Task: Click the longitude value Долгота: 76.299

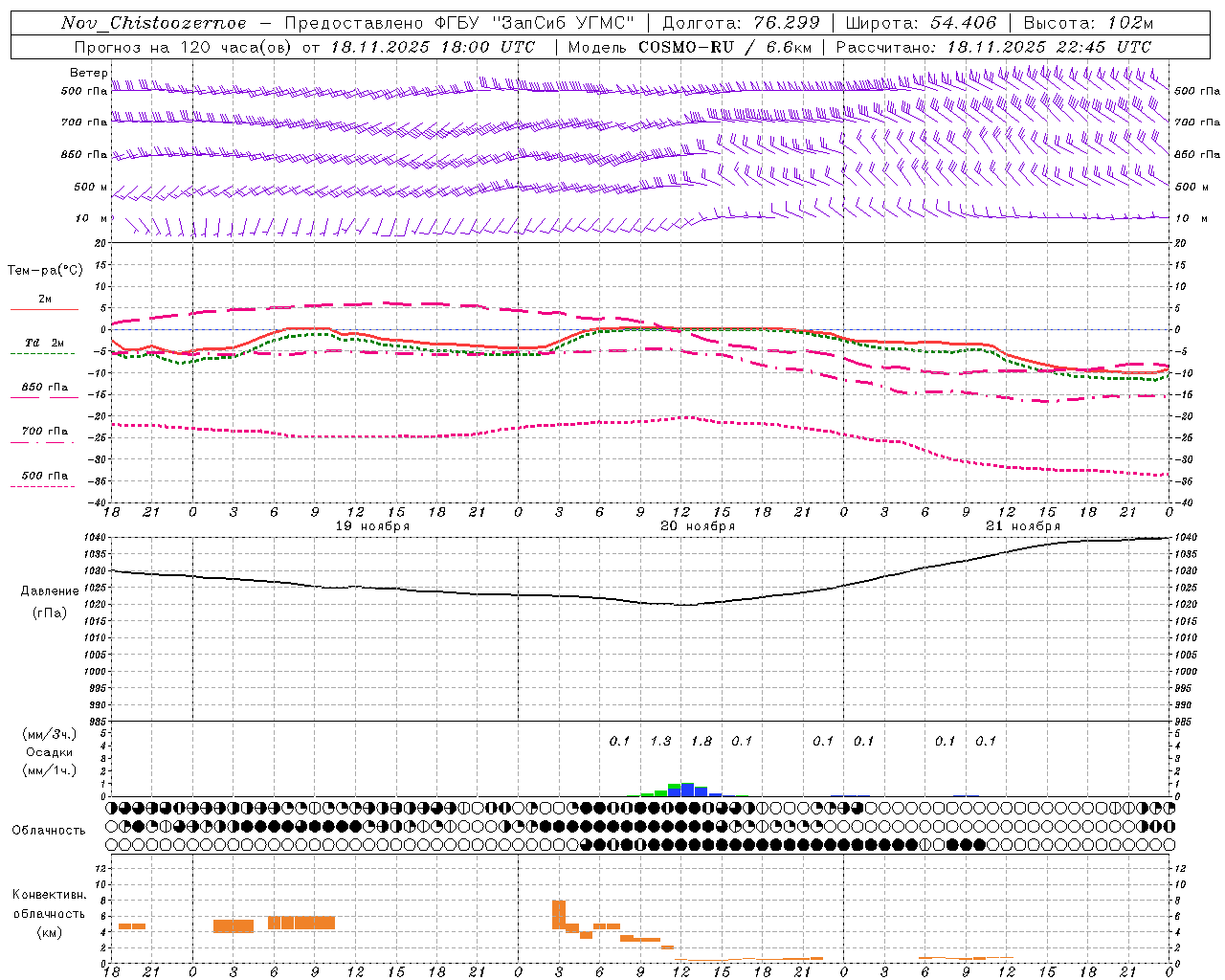Action: (741, 23)
